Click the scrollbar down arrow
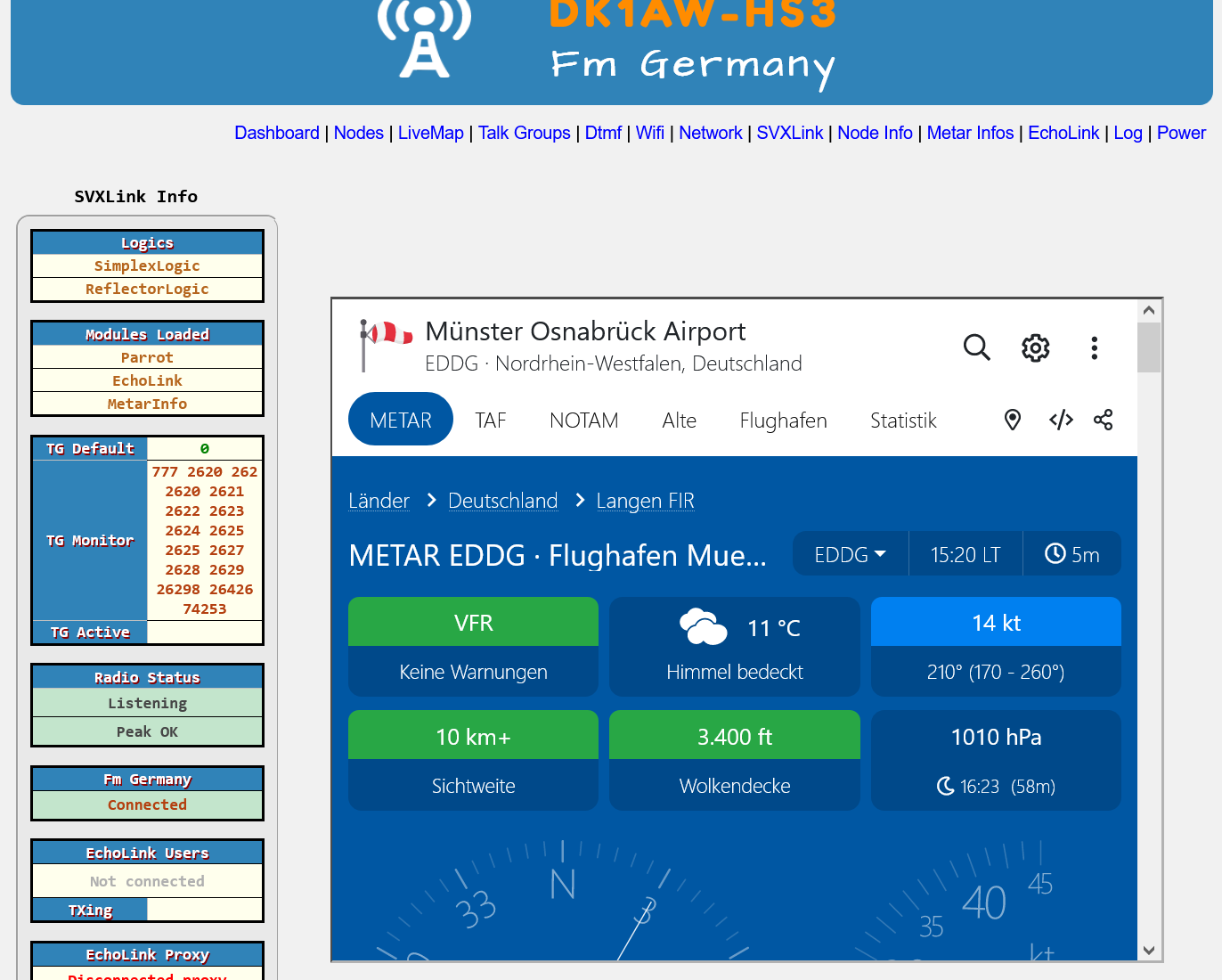1222x980 pixels. coord(1149,951)
